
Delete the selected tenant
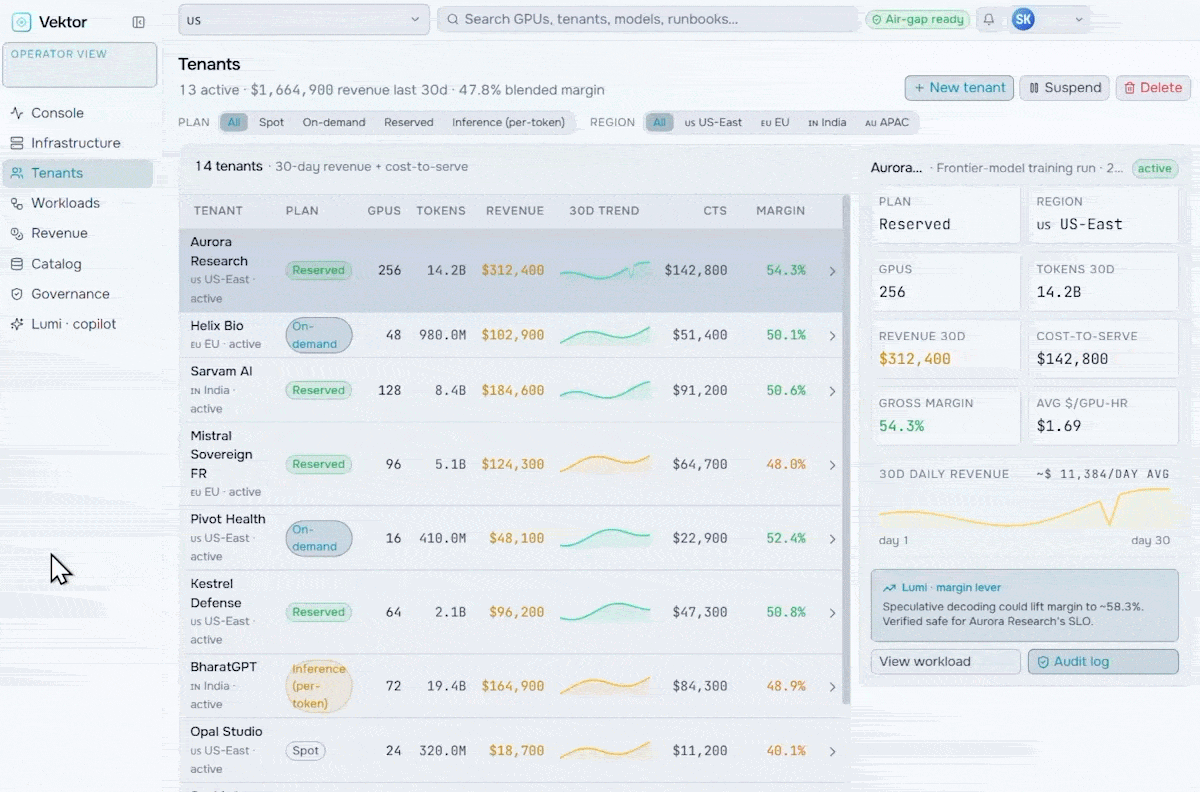(x=1153, y=88)
